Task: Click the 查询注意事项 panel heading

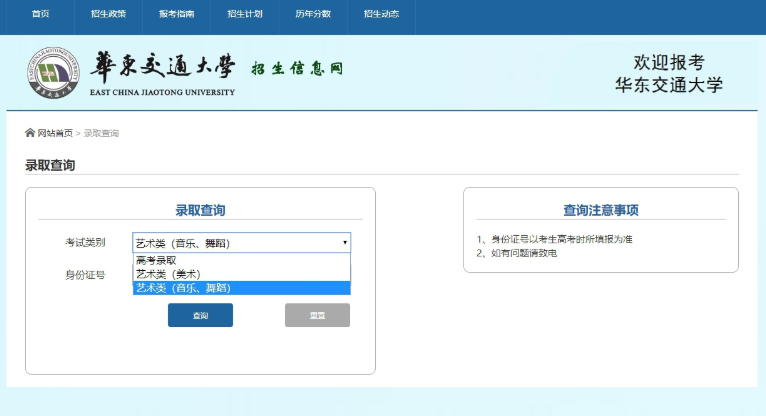Action: (601, 210)
